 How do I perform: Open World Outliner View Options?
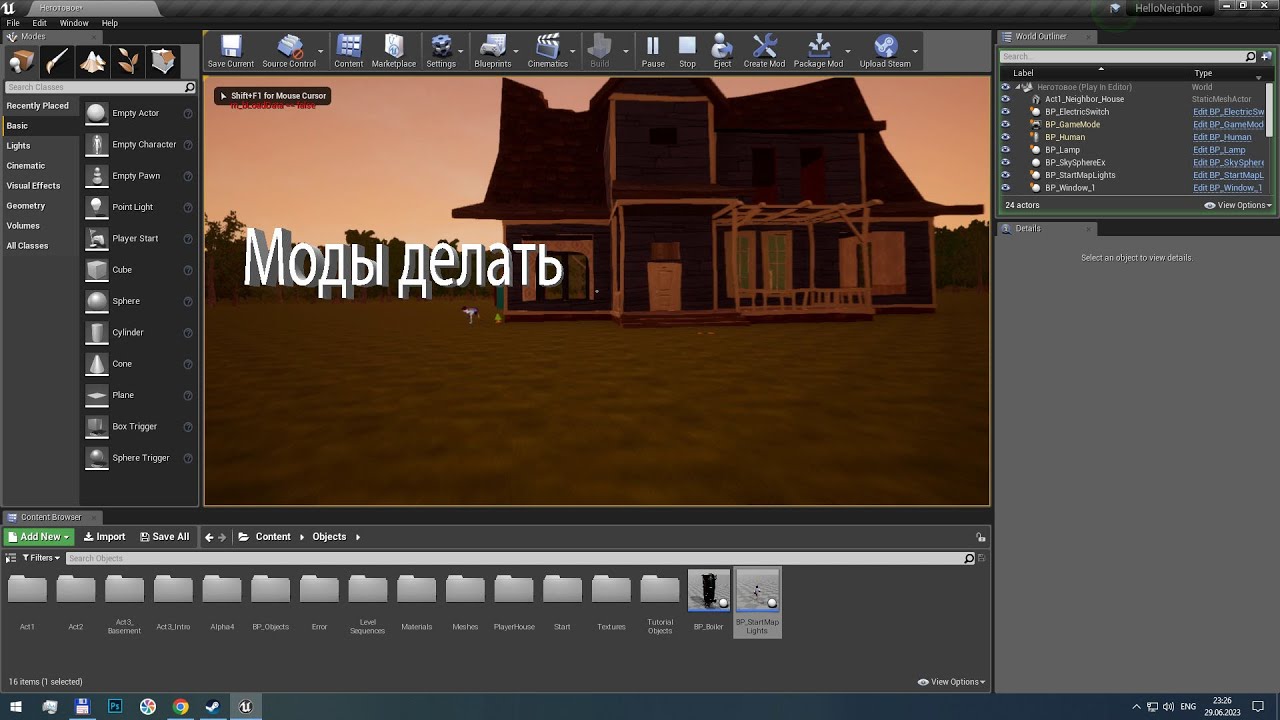coord(1238,205)
